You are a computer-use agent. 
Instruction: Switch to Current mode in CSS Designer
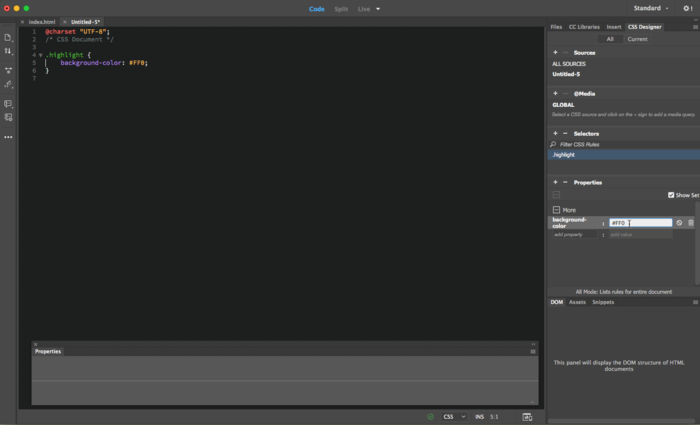coord(637,38)
